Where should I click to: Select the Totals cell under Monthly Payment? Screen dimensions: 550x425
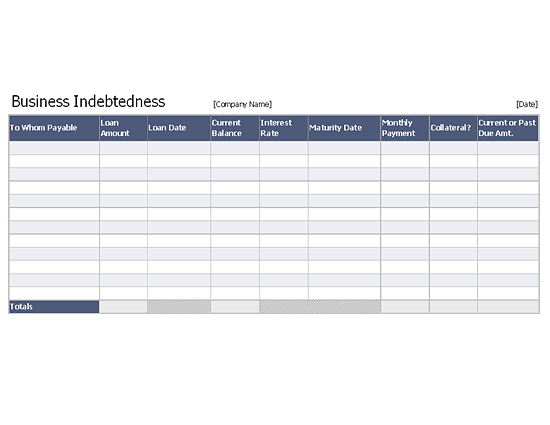(405, 307)
